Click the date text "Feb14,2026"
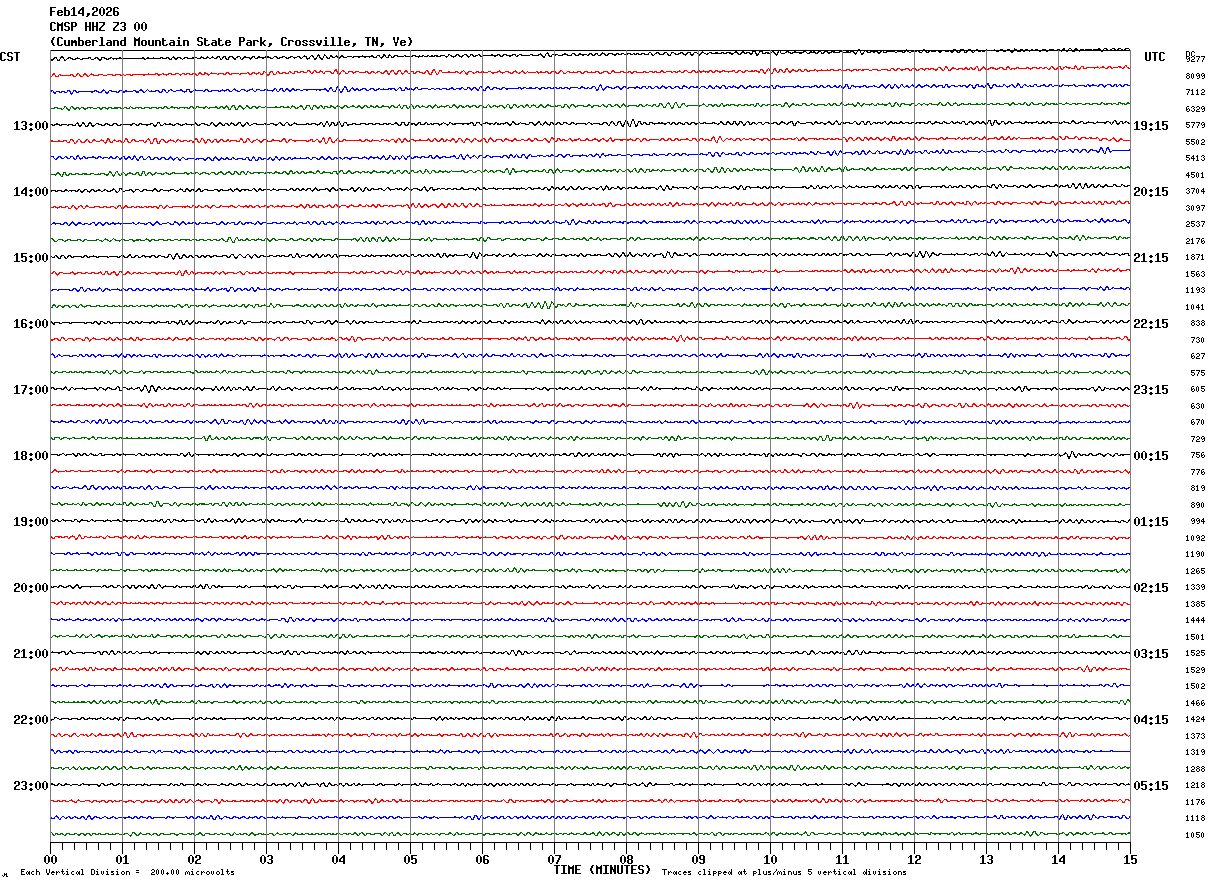This screenshot has height=886, width=1210. pyautogui.click(x=84, y=12)
